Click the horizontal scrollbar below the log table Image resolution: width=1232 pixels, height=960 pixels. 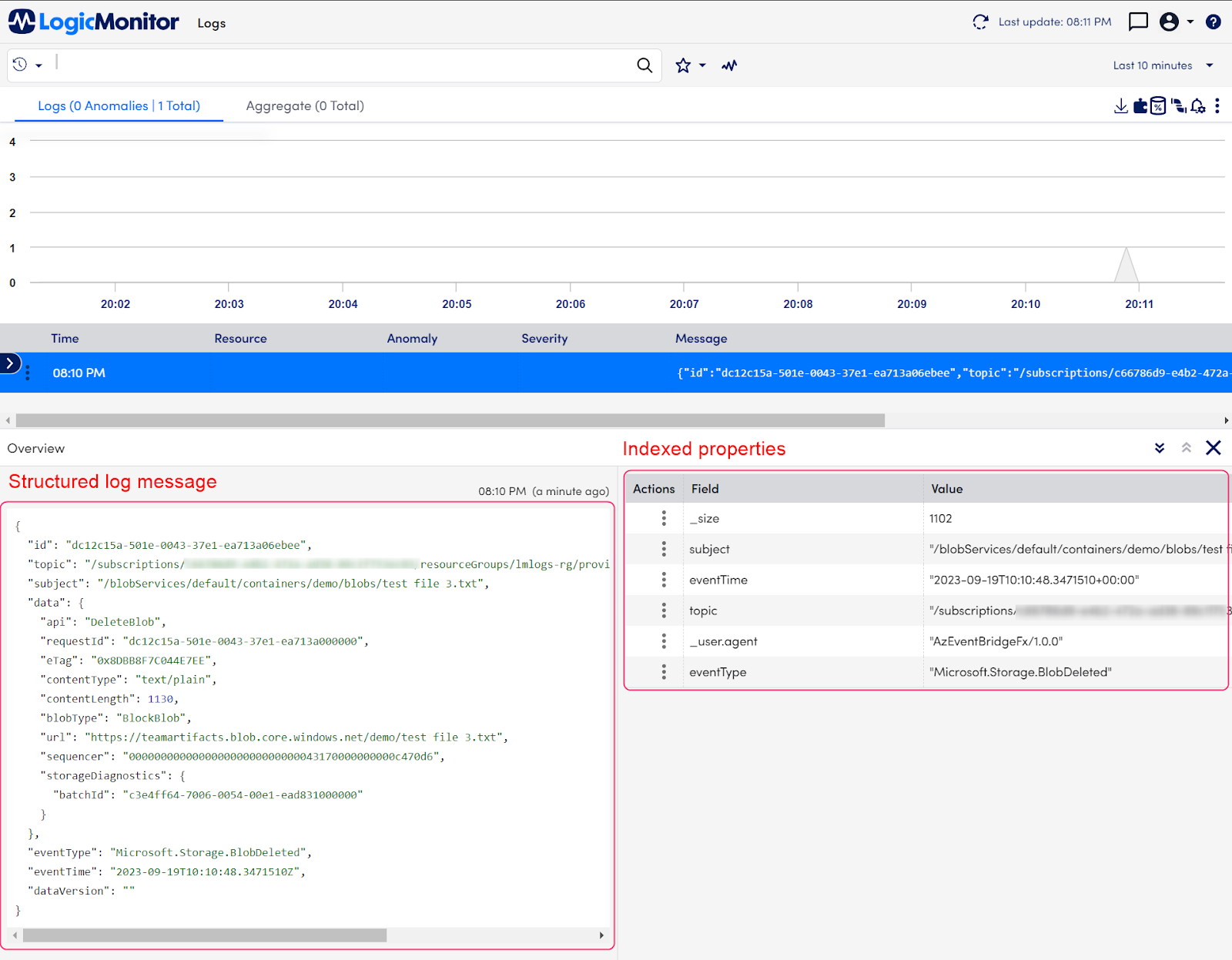point(447,420)
